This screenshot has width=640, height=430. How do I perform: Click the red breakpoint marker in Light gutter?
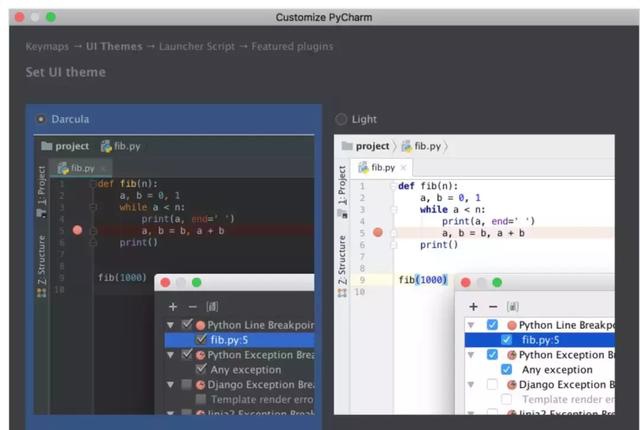(x=378, y=233)
